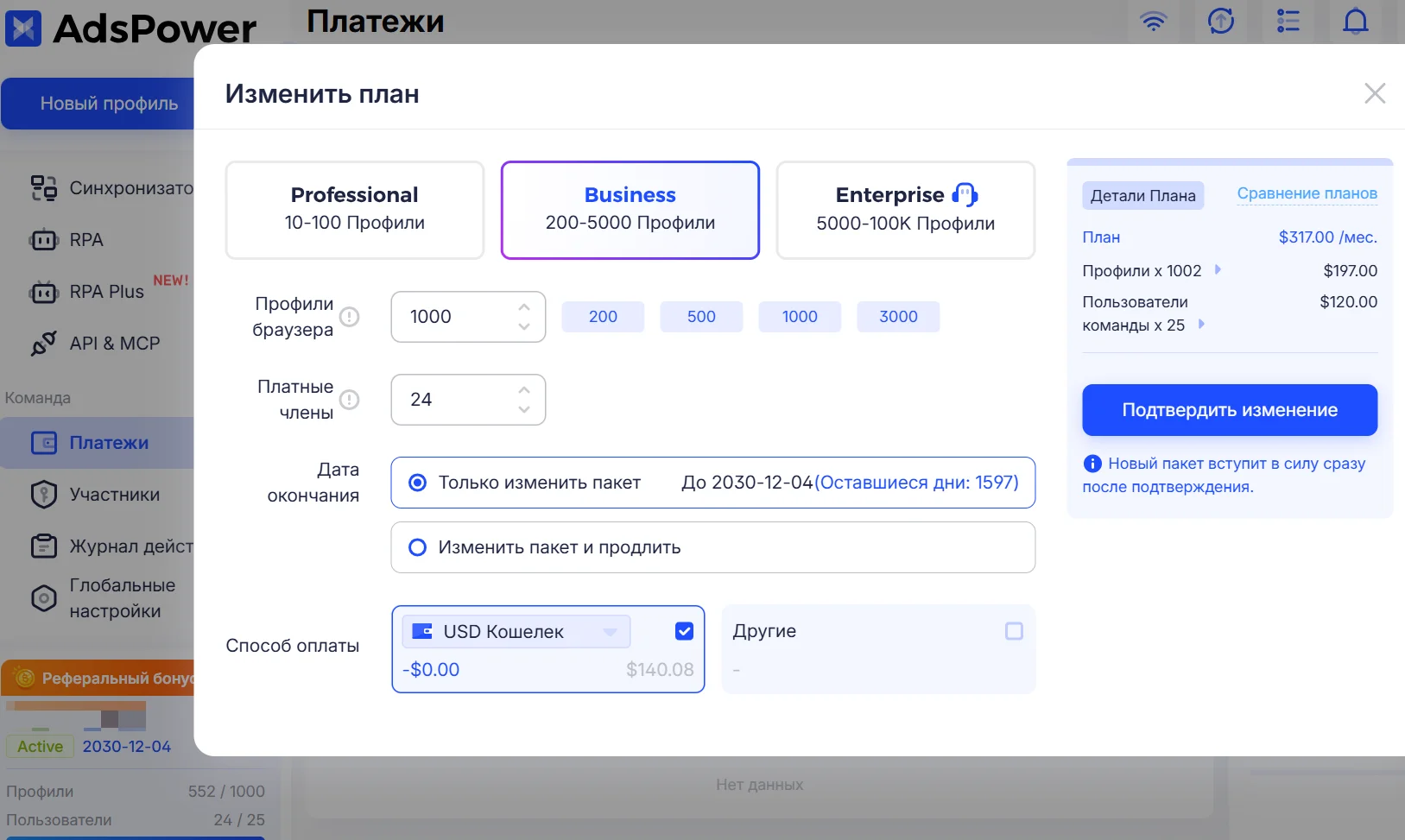Expand Профили x 1002 details arrow

coord(1218,269)
